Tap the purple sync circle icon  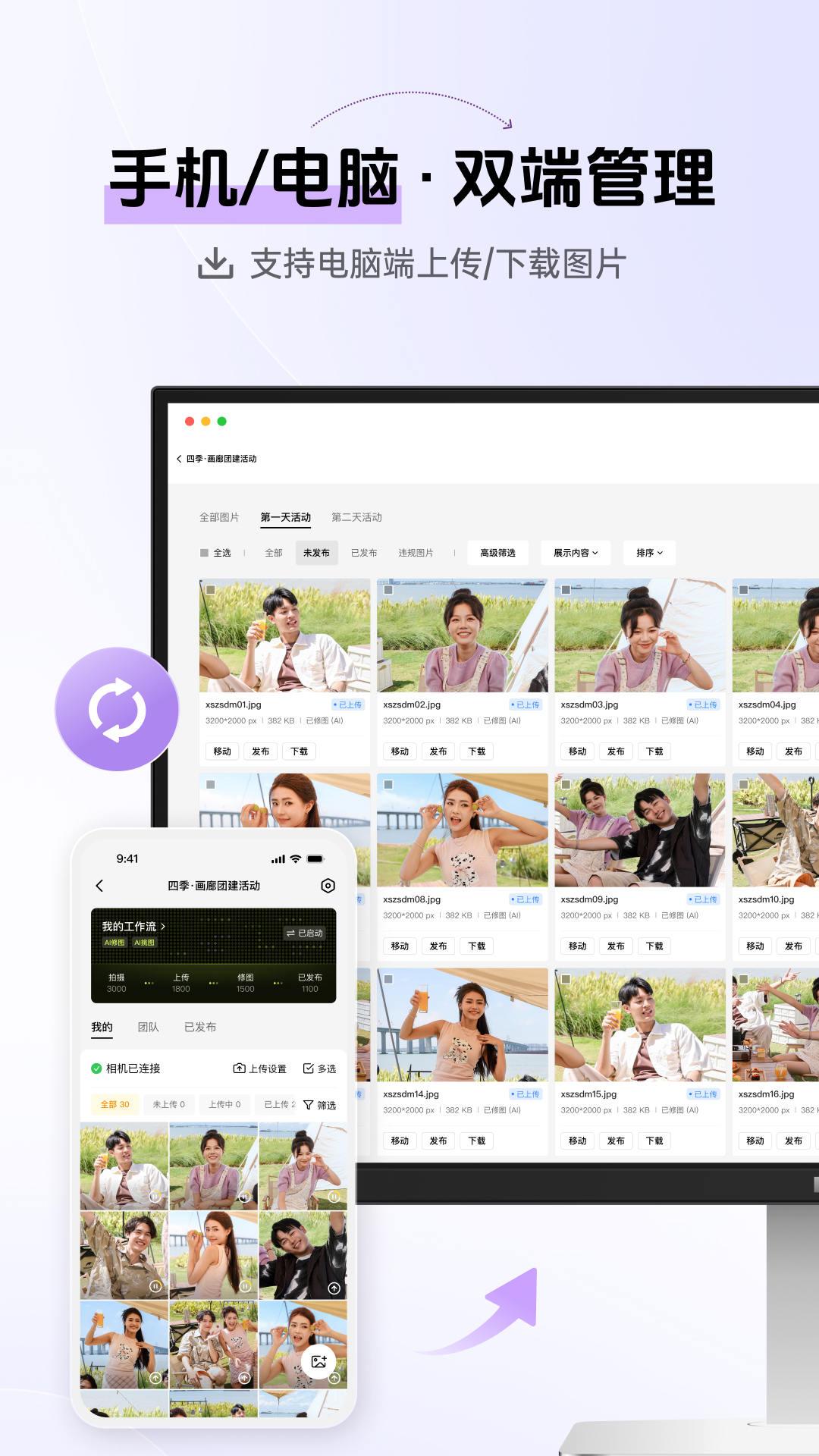[117, 710]
